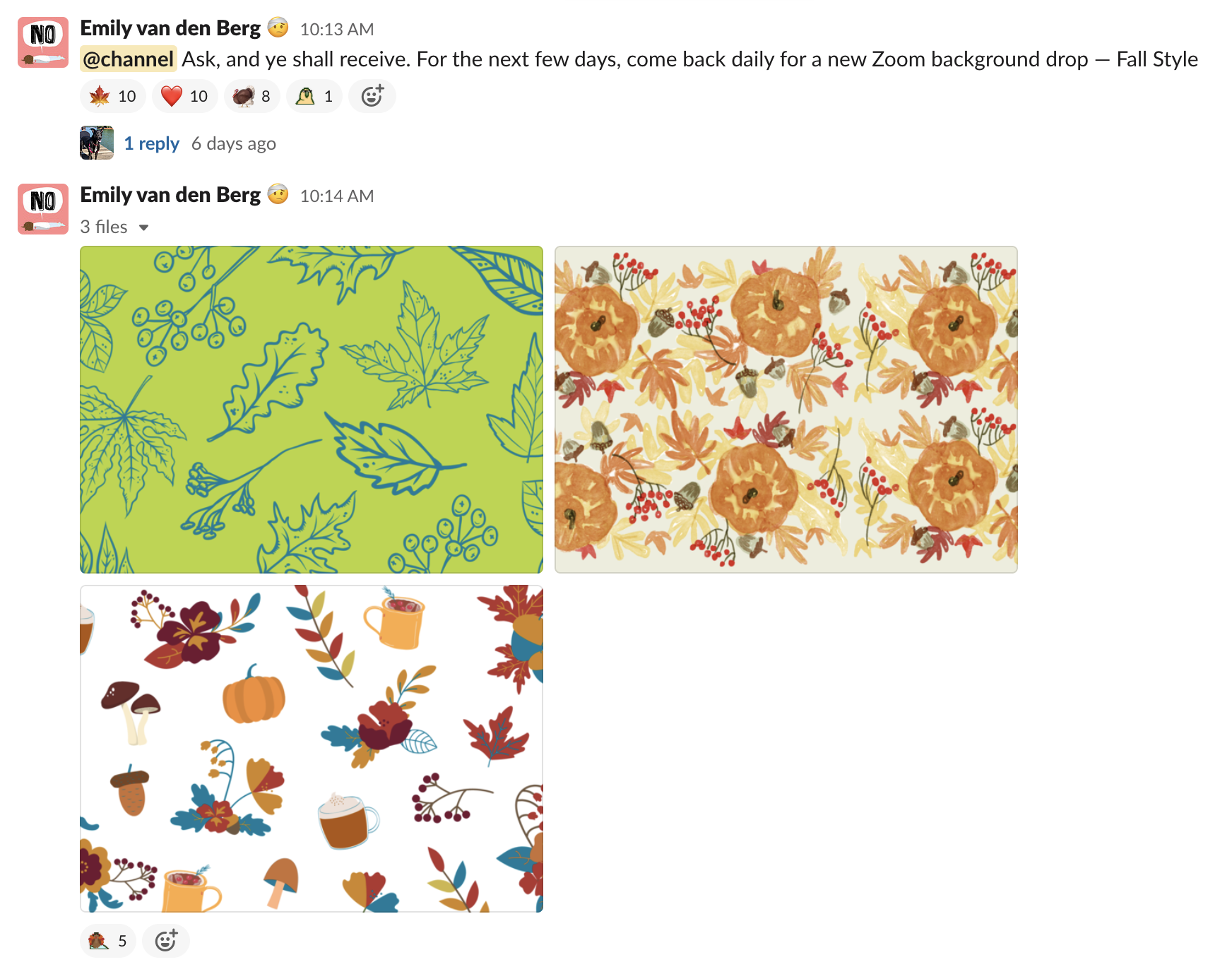Click the @channel mention

point(129,59)
